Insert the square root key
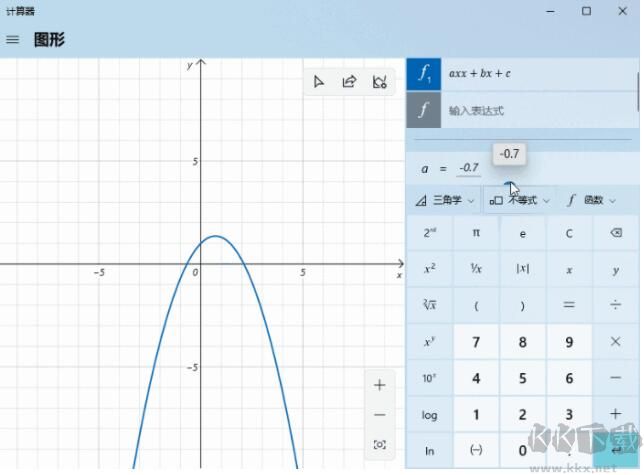Viewport: 644px width, 475px height. [x=430, y=305]
